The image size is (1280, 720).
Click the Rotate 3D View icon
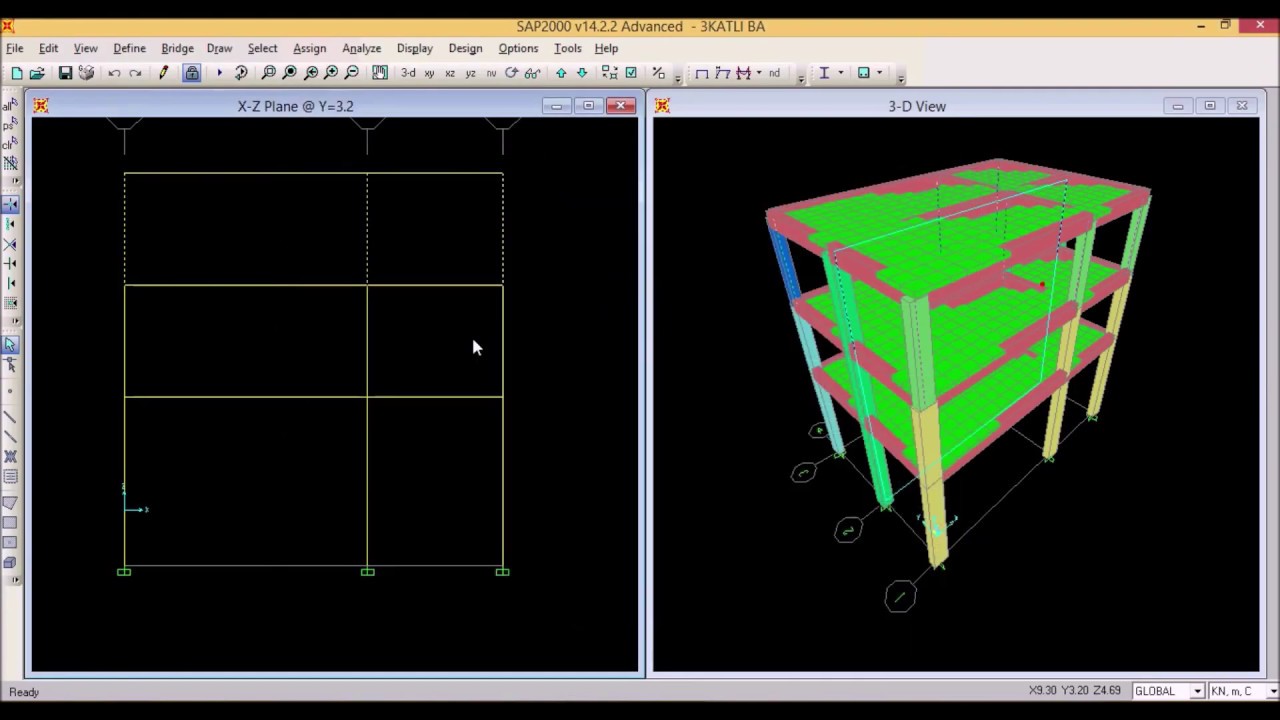pos(512,73)
